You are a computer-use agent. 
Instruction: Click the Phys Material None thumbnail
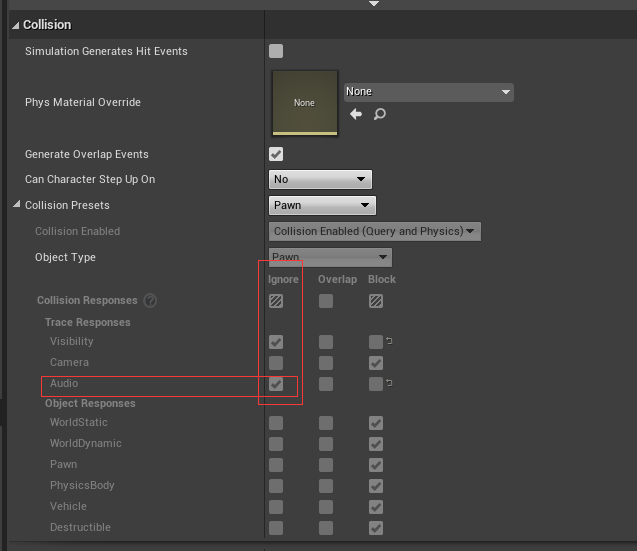(305, 103)
